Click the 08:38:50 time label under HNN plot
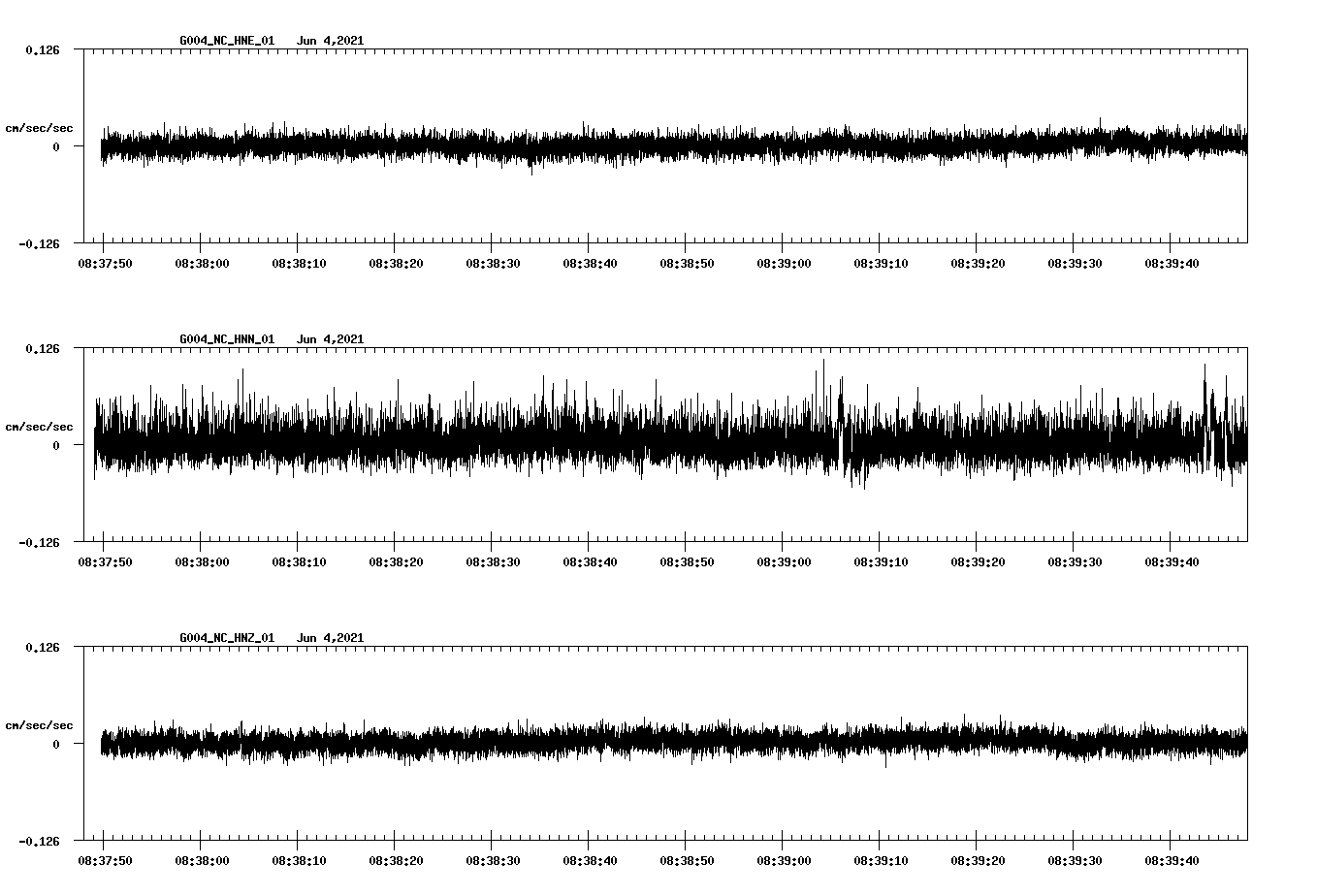Screen dimensions: 1317x896 (x=687, y=562)
